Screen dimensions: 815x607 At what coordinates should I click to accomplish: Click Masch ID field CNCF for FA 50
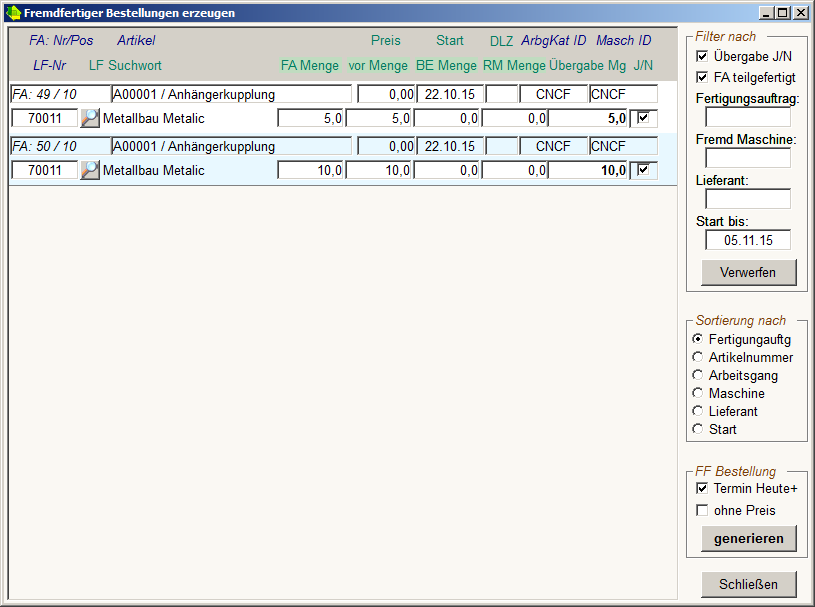[x=623, y=146]
